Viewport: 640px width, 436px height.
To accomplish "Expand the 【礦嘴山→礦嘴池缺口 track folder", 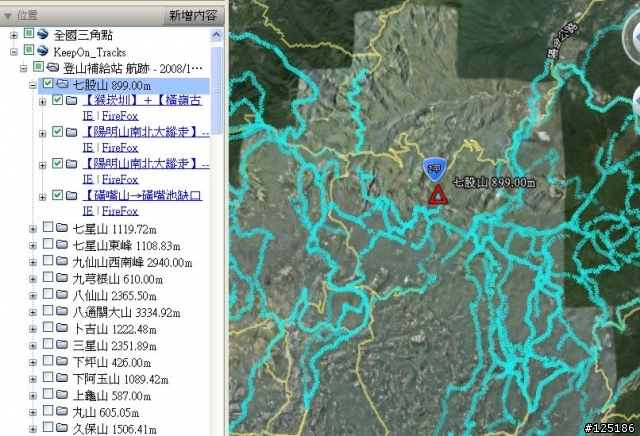I will click(x=42, y=197).
